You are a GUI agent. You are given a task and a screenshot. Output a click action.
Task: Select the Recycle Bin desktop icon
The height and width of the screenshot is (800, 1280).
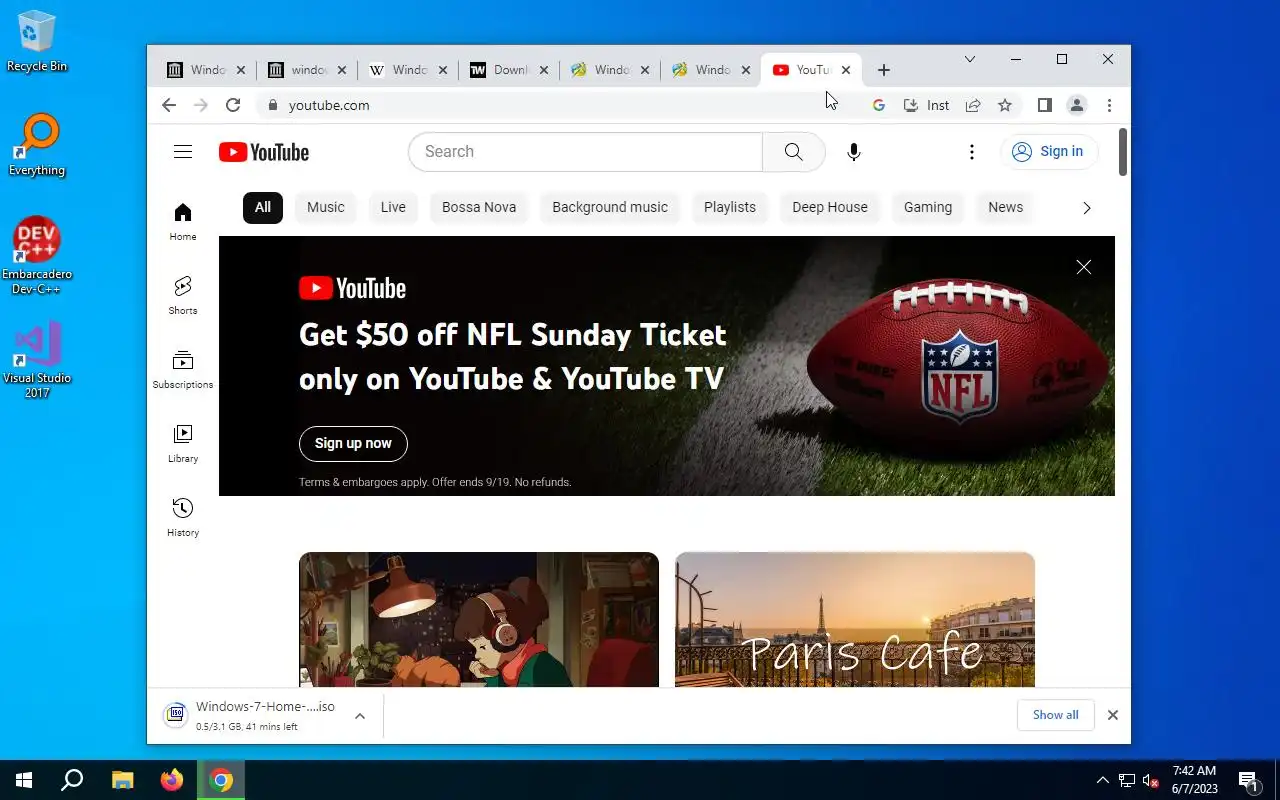click(37, 40)
